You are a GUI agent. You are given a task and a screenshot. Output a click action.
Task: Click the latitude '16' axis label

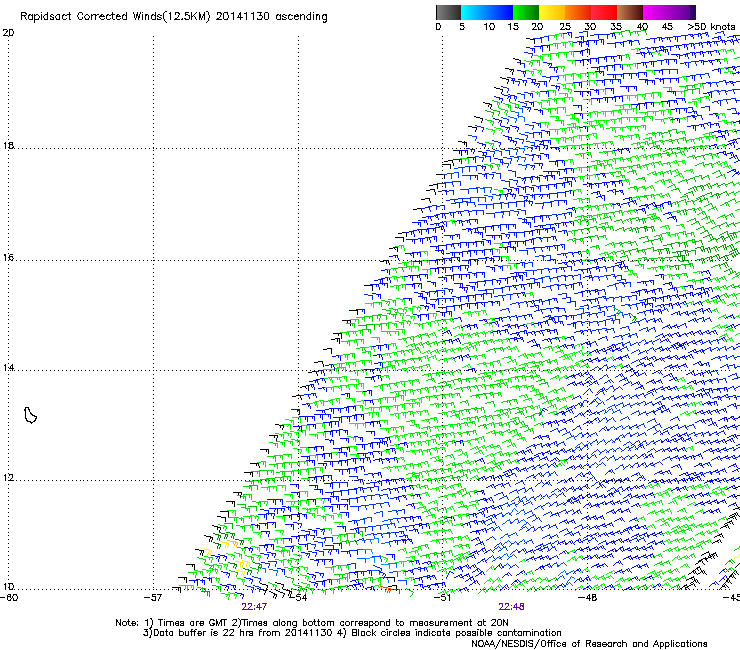pos(8,258)
